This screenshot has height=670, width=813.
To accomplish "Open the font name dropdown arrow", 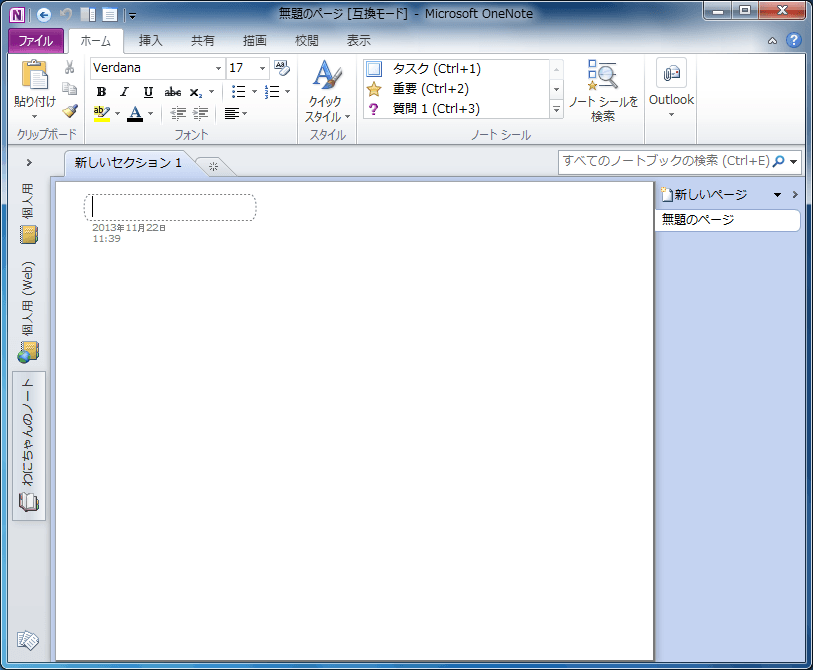I will coord(218,68).
